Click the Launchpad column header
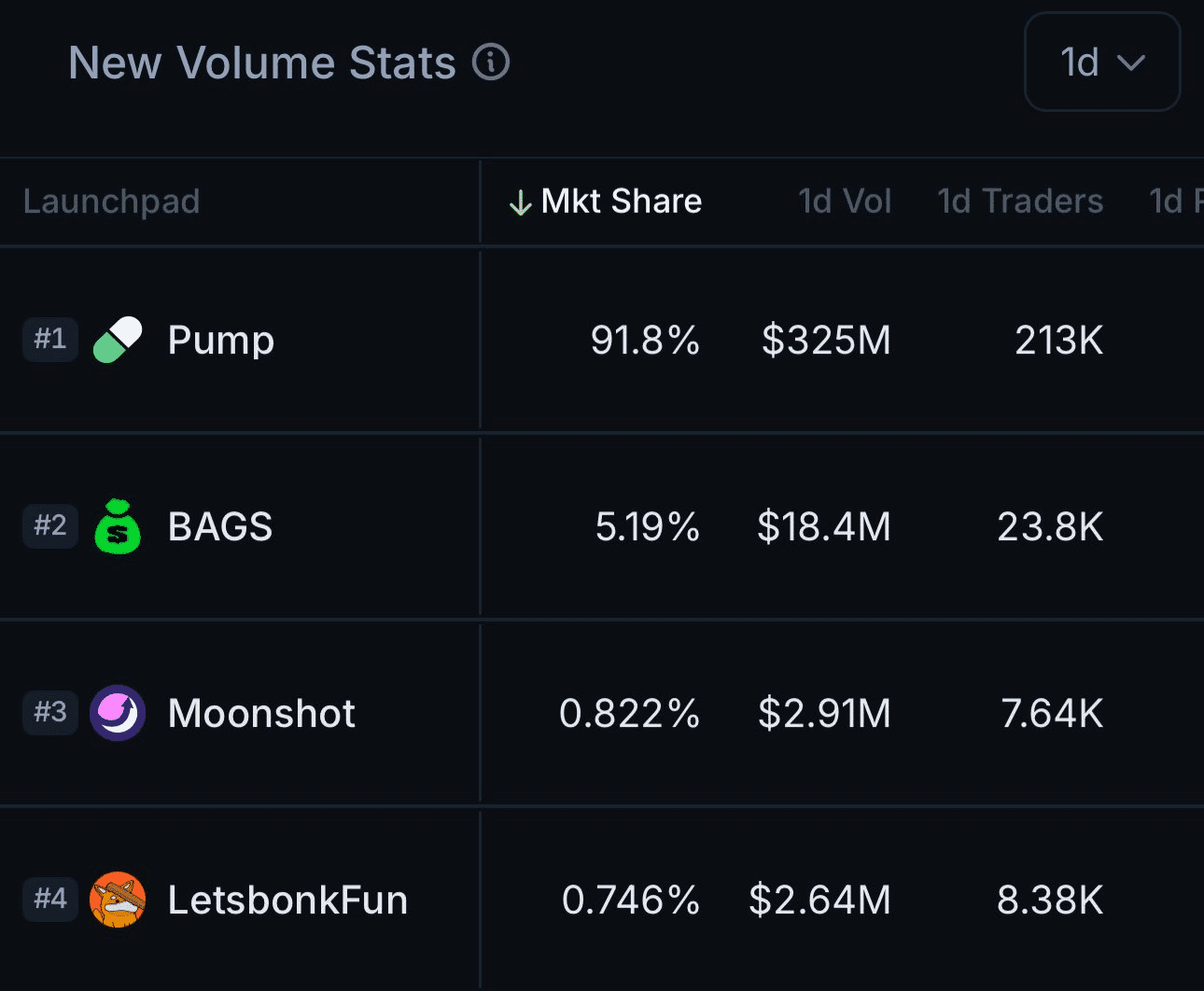Viewport: 1204px width, 991px height. tap(111, 201)
